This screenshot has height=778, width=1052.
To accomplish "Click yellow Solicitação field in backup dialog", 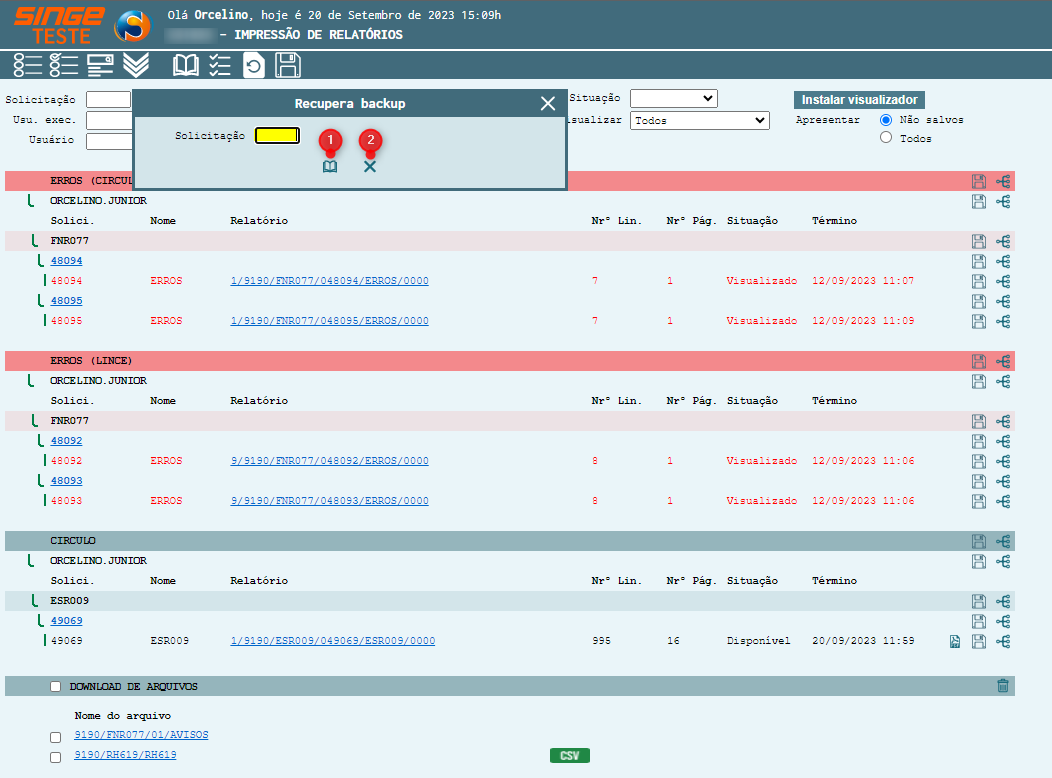I will coord(277,135).
